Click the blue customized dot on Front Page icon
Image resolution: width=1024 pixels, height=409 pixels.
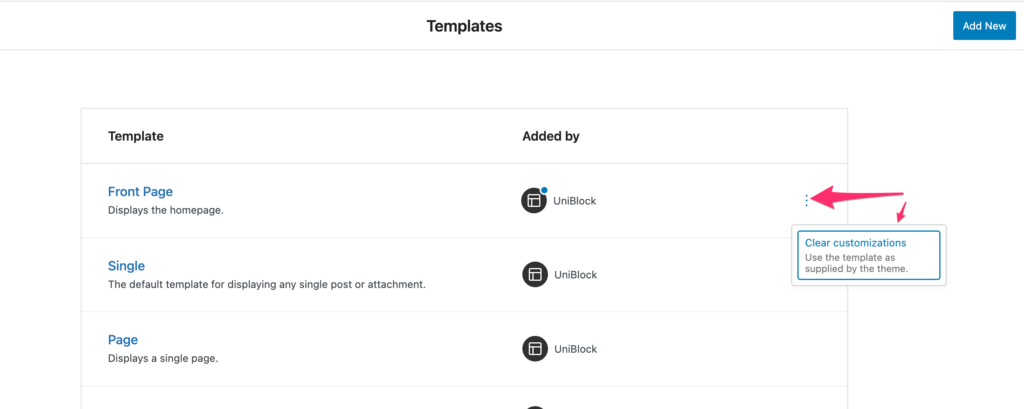[544, 189]
